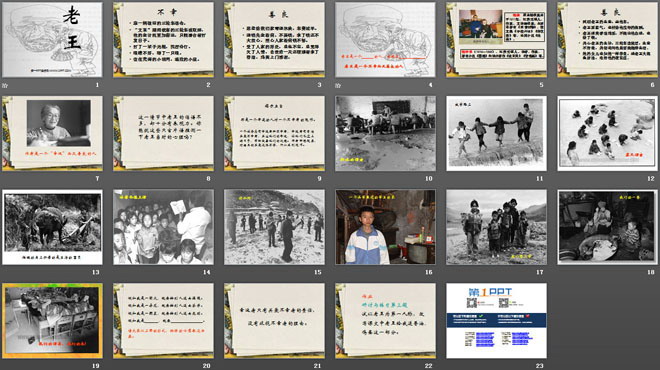Click slide number label 16

[x=428, y=272]
